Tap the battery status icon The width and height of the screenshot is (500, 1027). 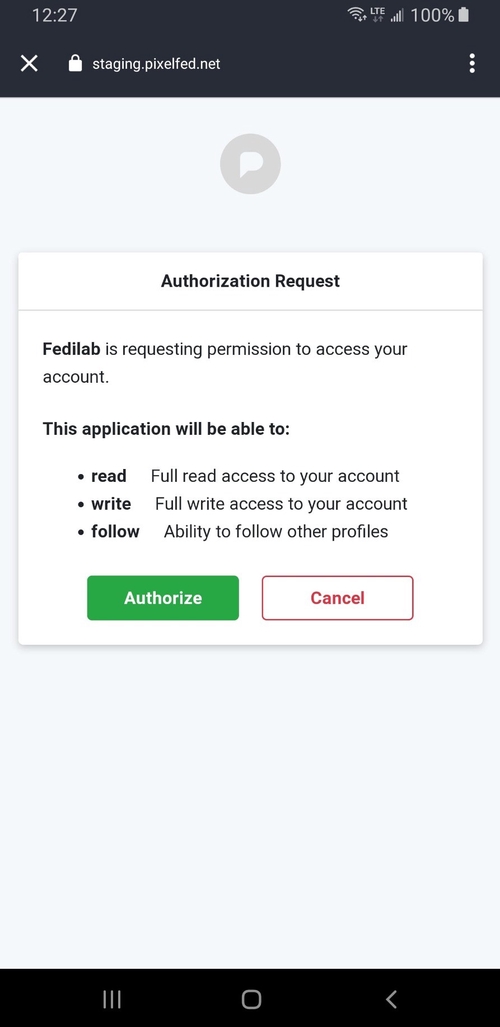(x=463, y=15)
